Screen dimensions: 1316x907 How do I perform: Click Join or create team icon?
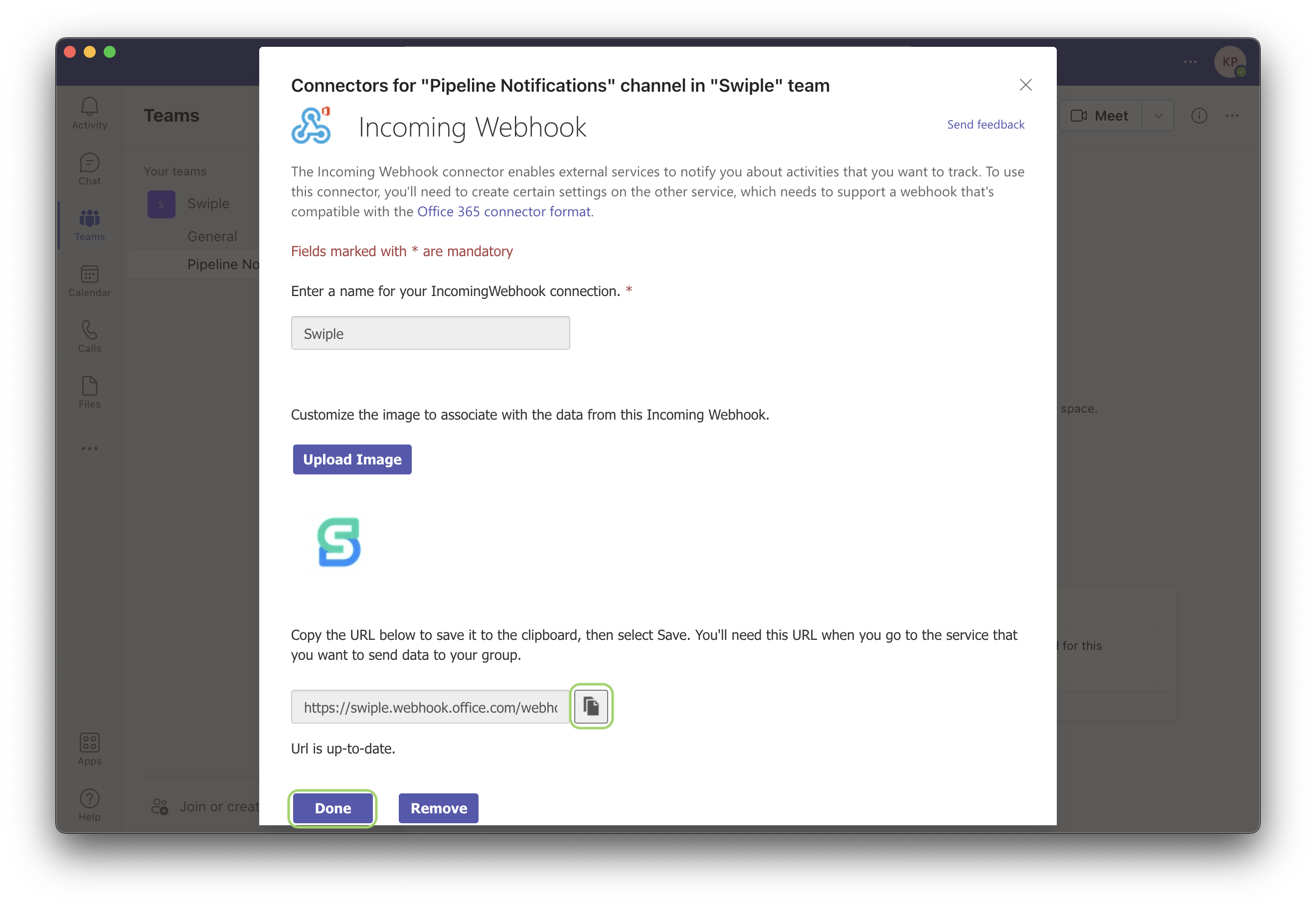(x=160, y=806)
